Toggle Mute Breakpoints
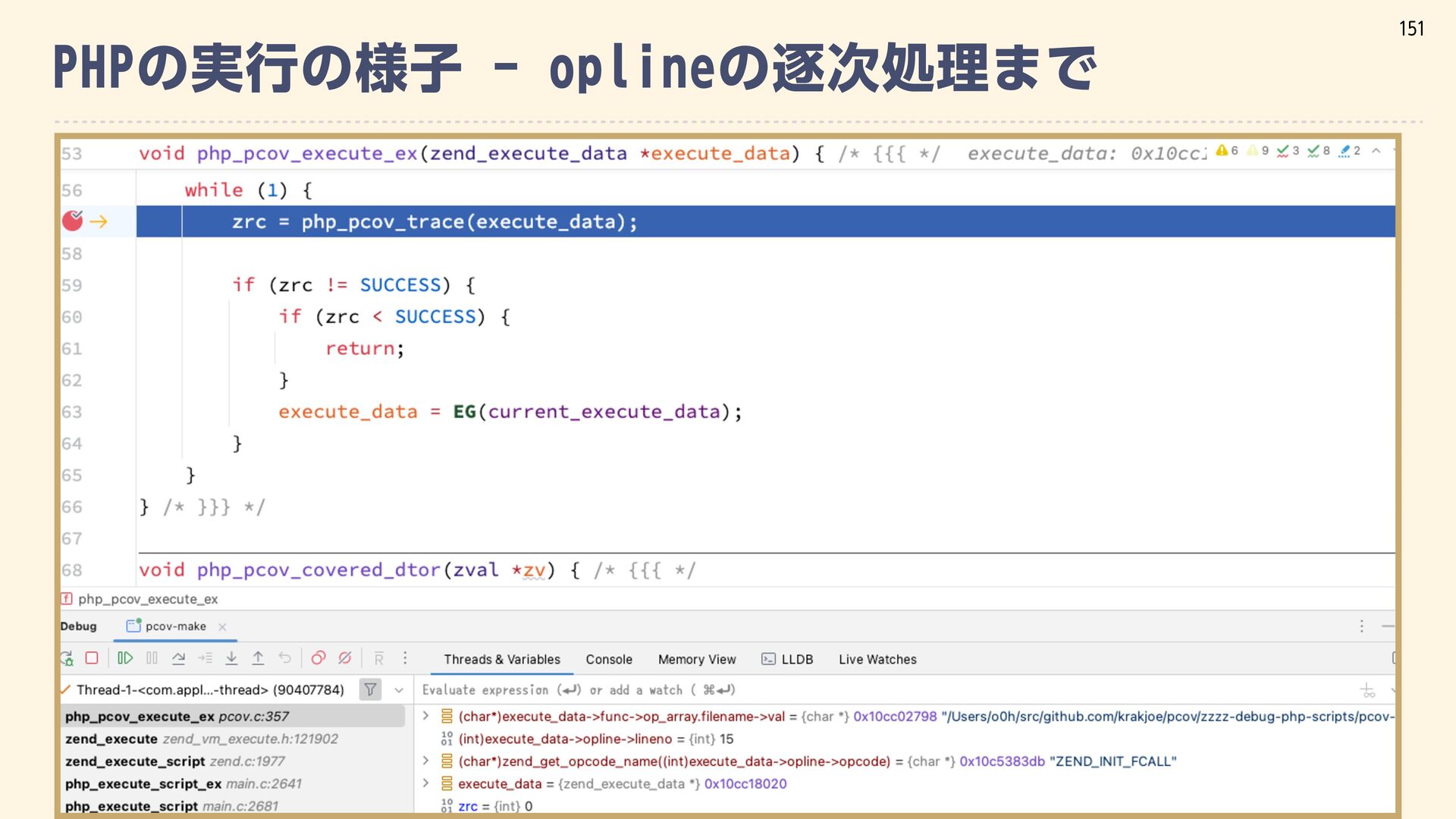The width and height of the screenshot is (1456, 819). pyautogui.click(x=345, y=658)
